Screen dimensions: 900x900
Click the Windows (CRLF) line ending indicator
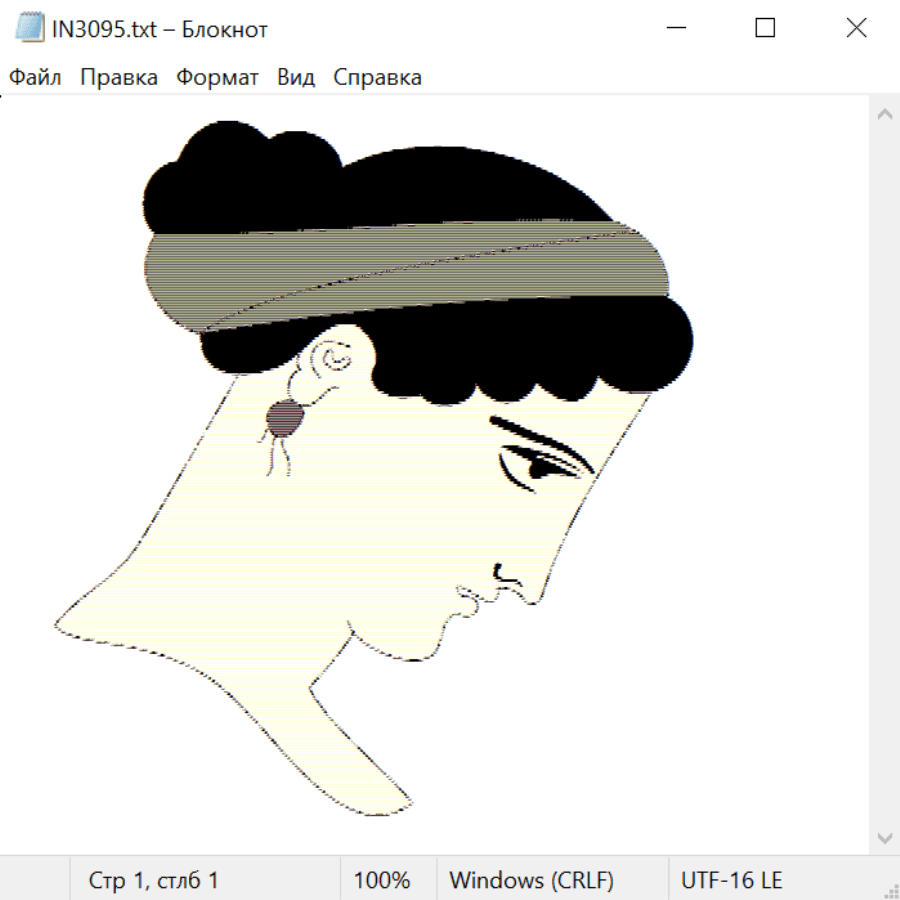[x=531, y=880]
